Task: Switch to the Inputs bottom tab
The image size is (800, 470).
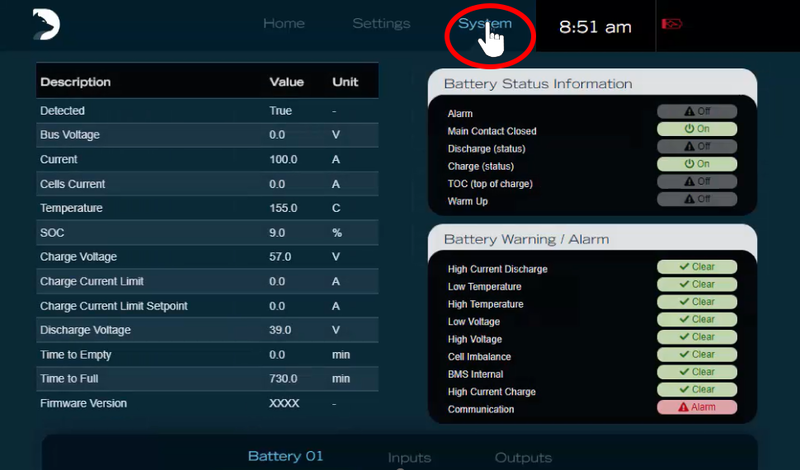Action: (409, 458)
